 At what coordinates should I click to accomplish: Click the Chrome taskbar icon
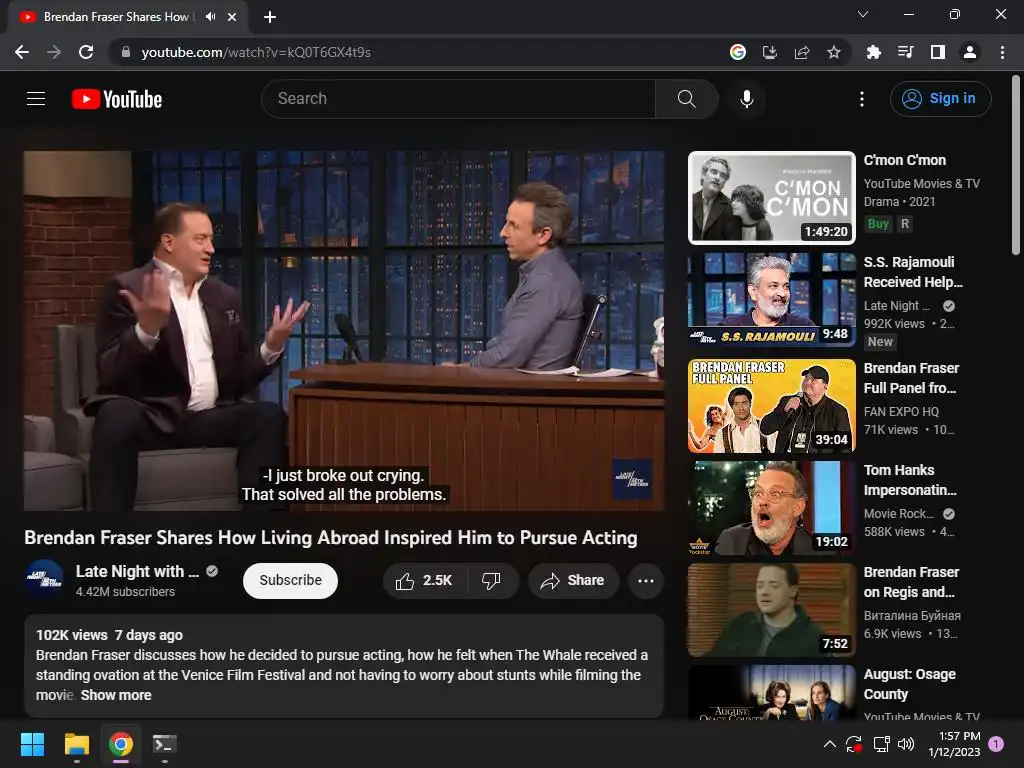point(121,744)
